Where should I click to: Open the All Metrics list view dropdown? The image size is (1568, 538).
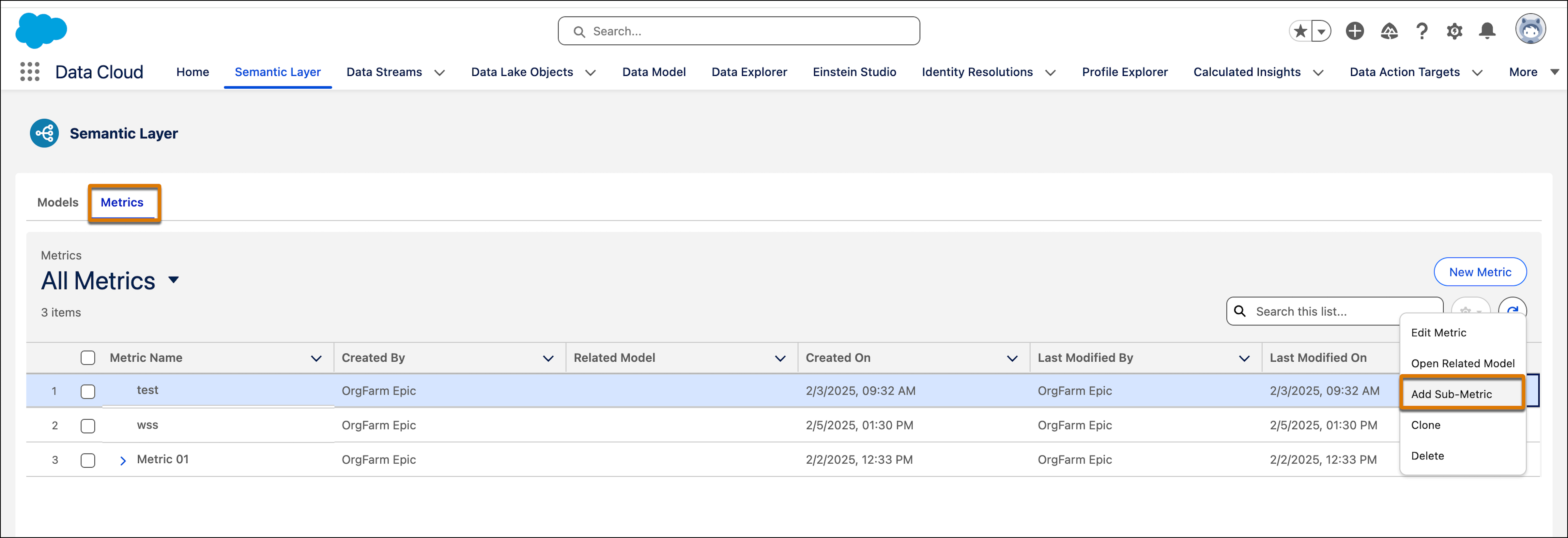[x=174, y=280]
